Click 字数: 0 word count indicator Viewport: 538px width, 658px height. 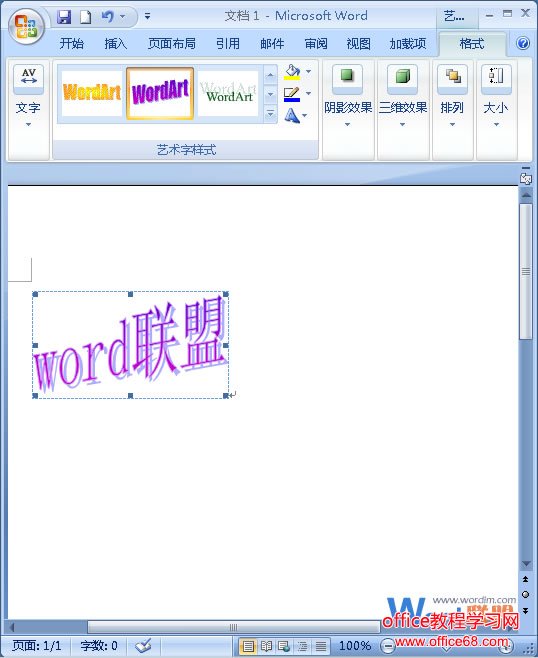[x=99, y=645]
